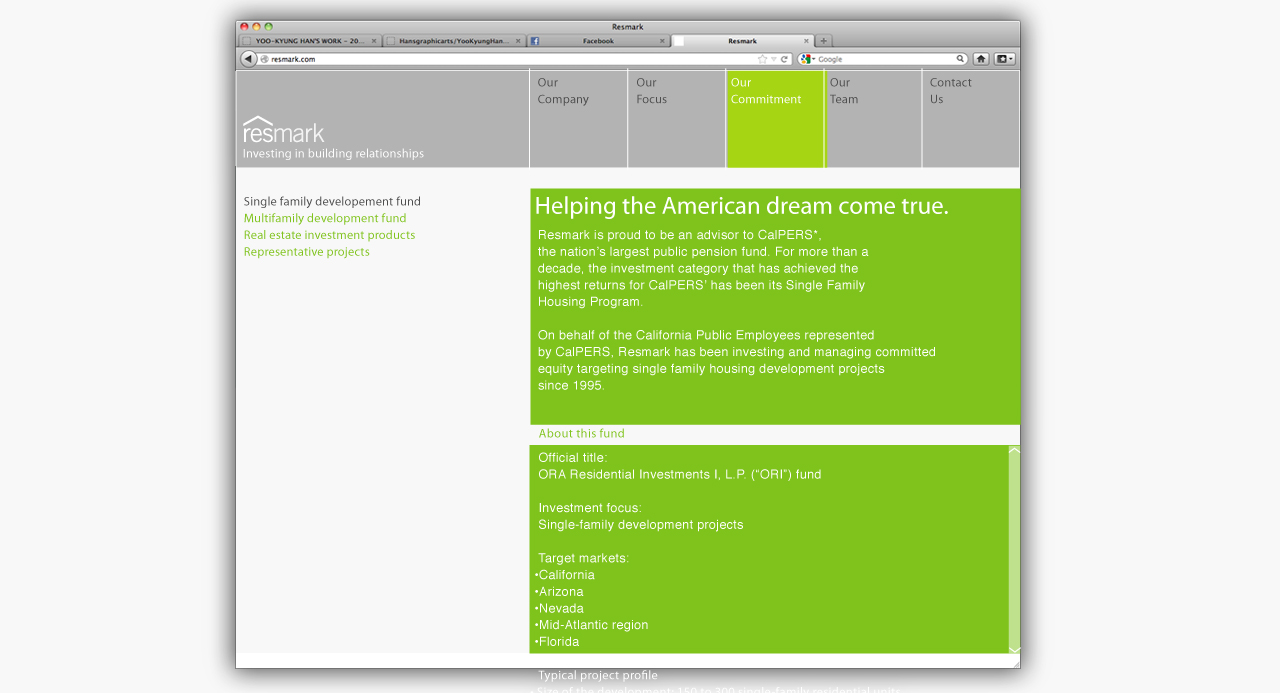Open a new tab with the plus button

[x=824, y=41]
